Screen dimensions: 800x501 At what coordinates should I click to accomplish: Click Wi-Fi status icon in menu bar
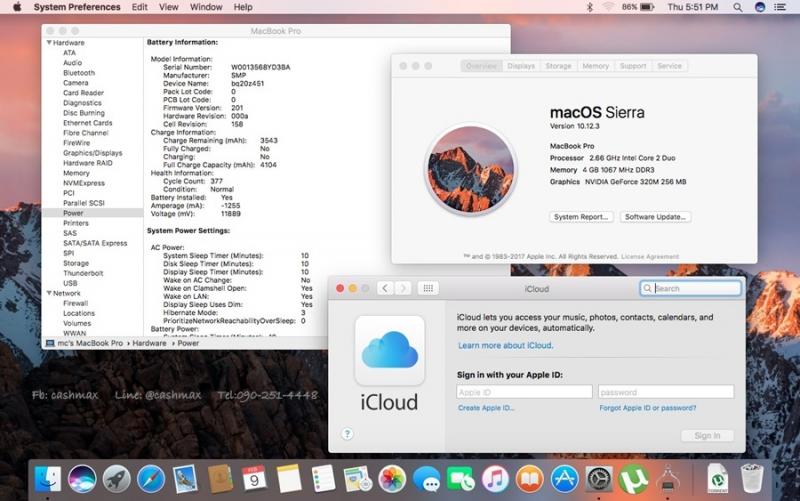[x=608, y=7]
